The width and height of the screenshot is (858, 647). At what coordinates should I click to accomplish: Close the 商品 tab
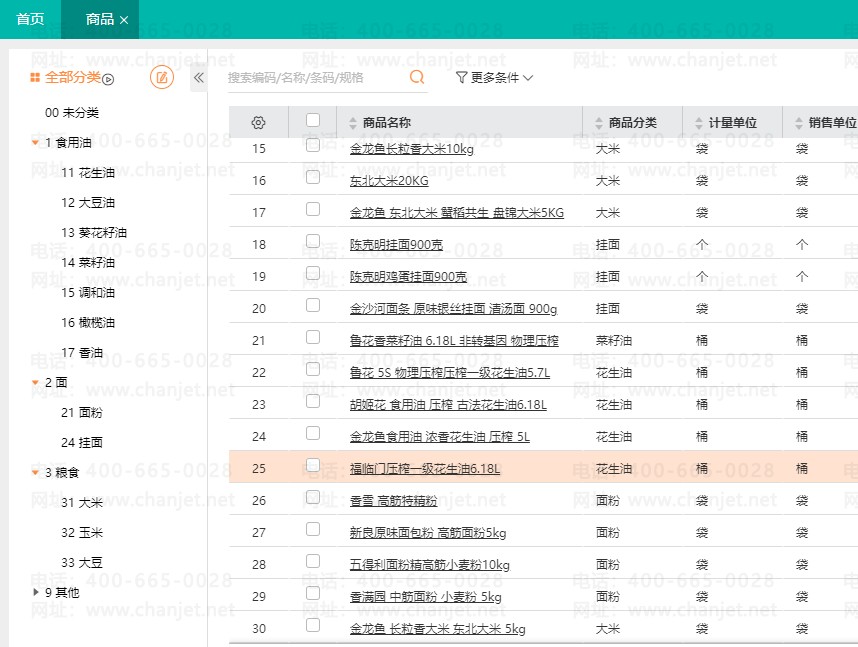[x=124, y=20]
